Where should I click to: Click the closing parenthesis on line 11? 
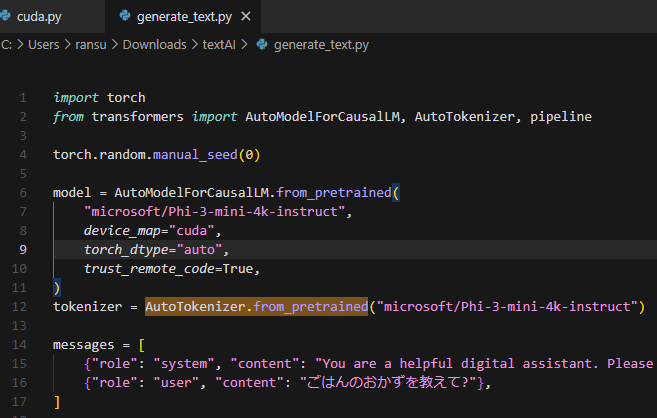click(57, 288)
